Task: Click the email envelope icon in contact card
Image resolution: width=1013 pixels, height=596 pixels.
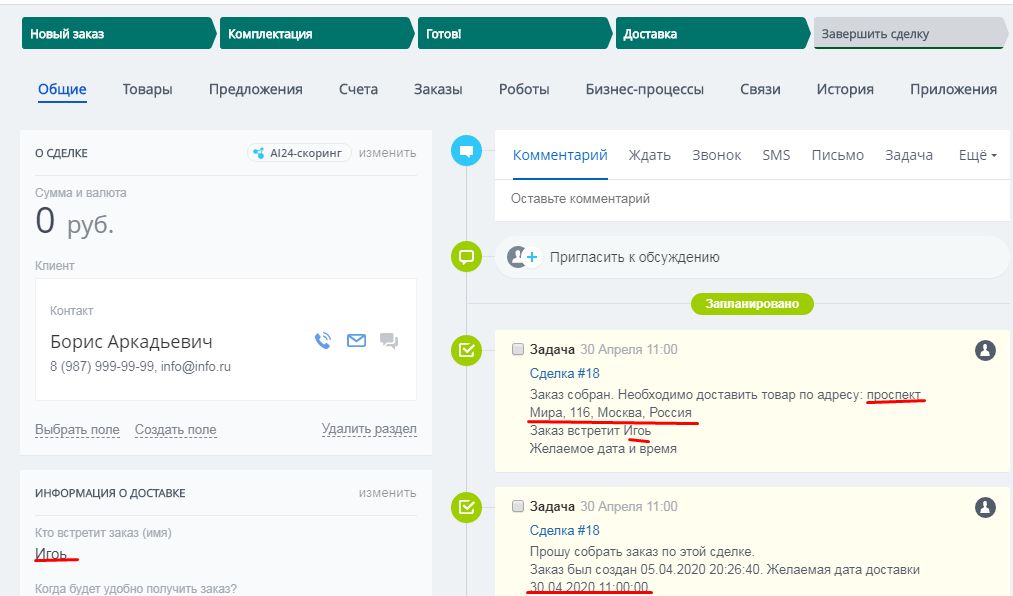Action: coord(356,341)
